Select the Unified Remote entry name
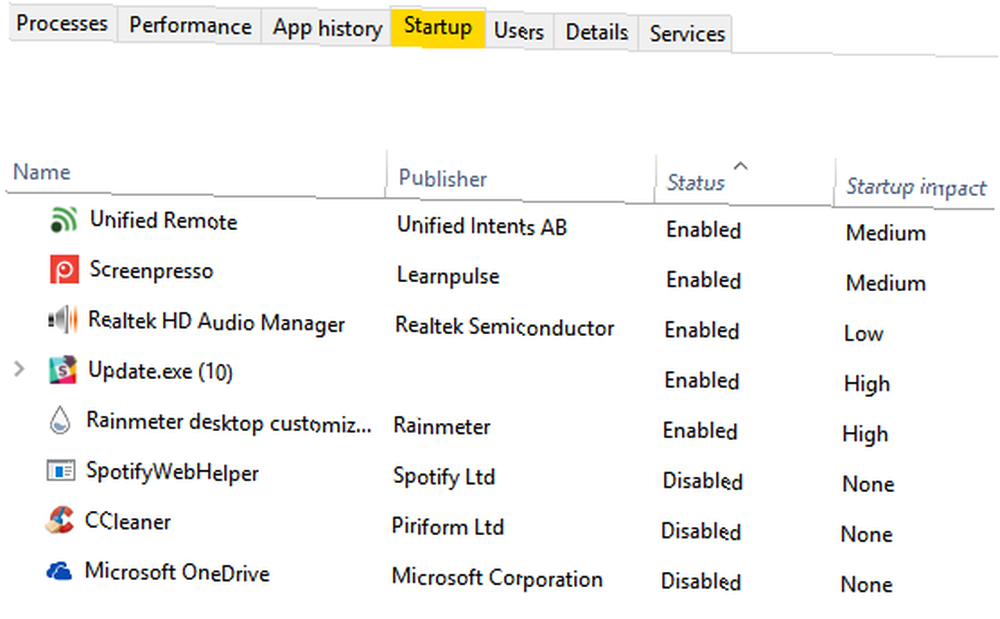Screen dimensions: 1000x619 click(163, 221)
